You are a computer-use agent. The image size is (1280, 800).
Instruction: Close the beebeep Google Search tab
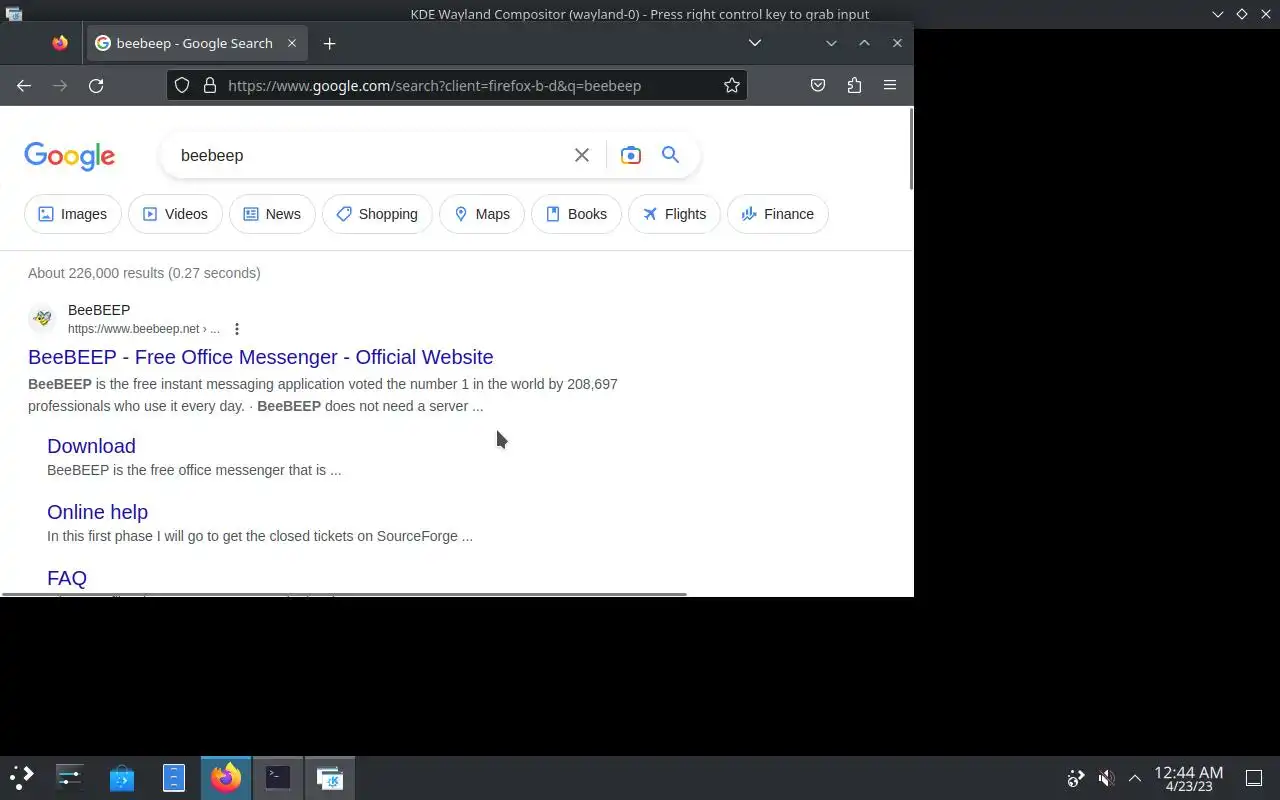[x=292, y=43]
